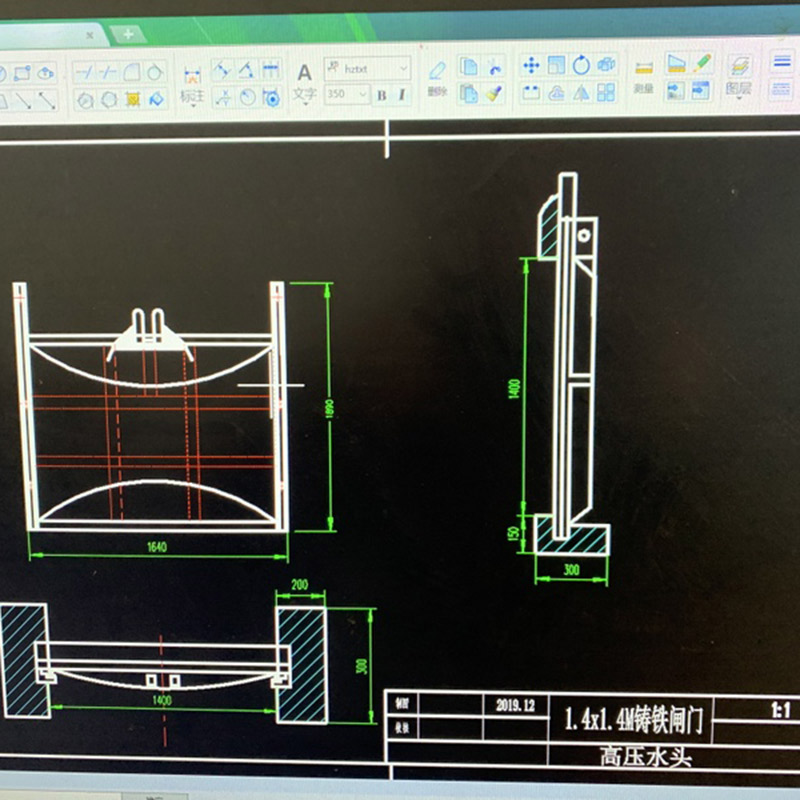The image size is (800, 800).
Task: Select the format painter brush
Action: coord(493,93)
